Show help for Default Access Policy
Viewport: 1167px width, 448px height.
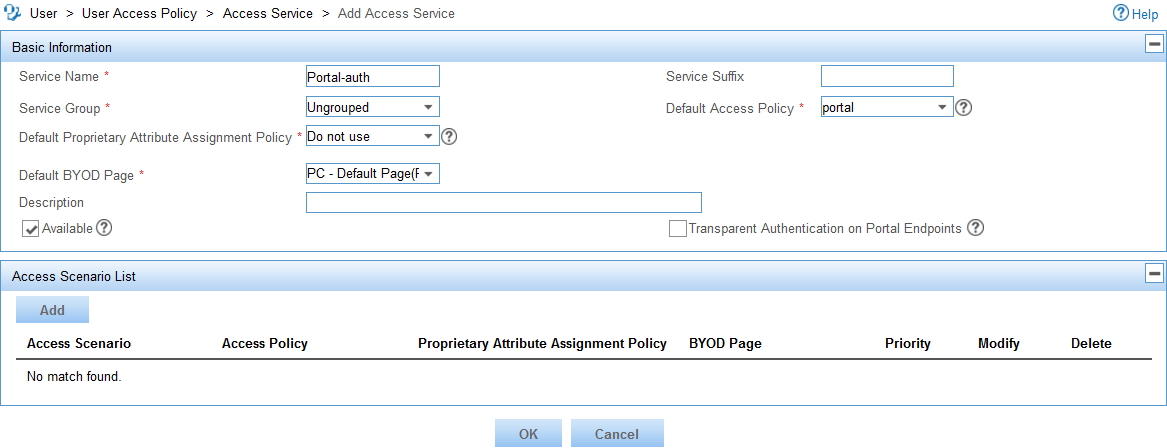click(964, 108)
